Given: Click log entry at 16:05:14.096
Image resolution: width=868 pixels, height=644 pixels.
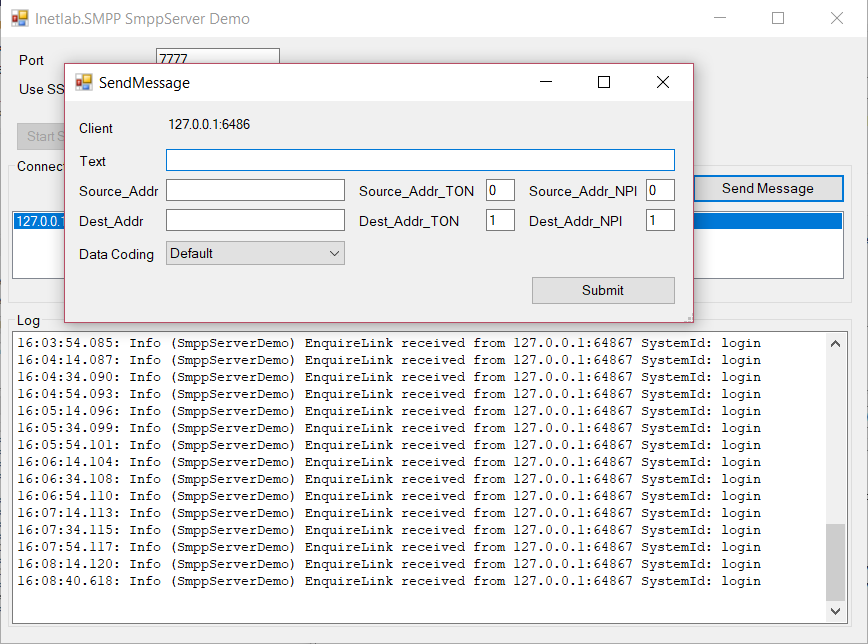Looking at the screenshot, I should [389, 411].
